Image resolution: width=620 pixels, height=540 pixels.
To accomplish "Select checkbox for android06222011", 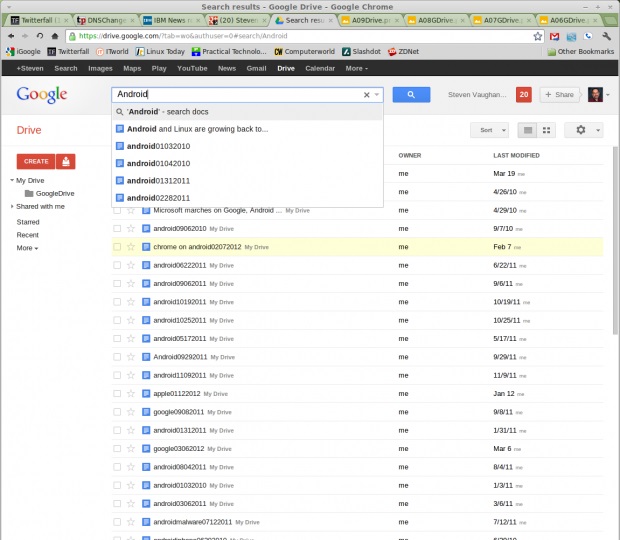I will (117, 265).
